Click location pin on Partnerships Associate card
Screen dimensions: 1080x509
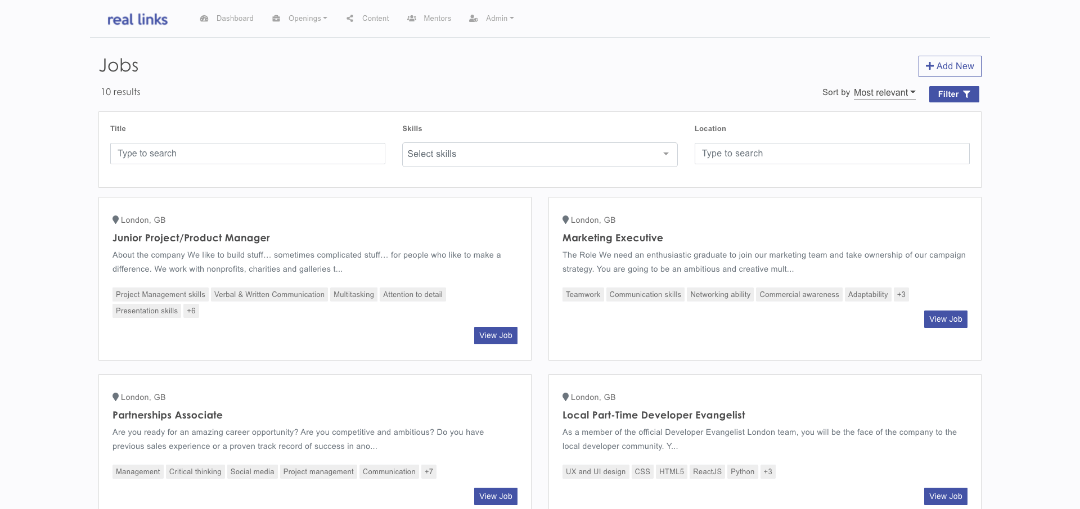click(116, 397)
